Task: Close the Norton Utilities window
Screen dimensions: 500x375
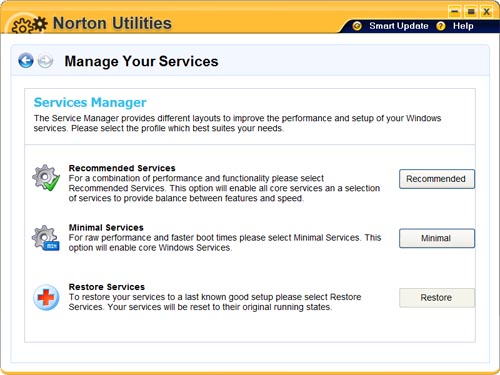Action: pyautogui.click(x=487, y=12)
